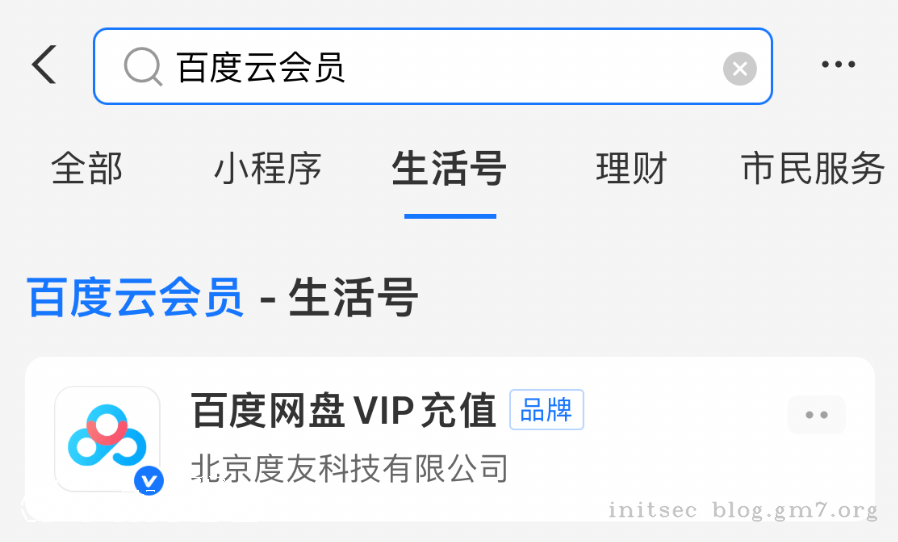898x542 pixels.
Task: Go to the 市民服务 tab
Action: 813,168
